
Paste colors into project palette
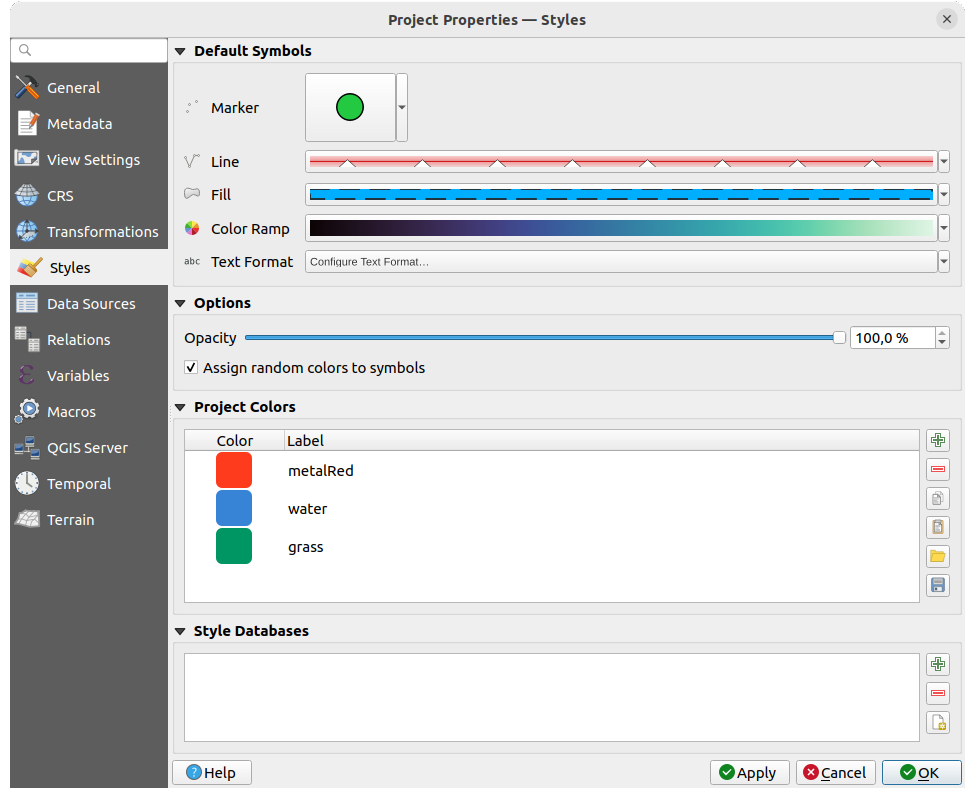coord(937,527)
